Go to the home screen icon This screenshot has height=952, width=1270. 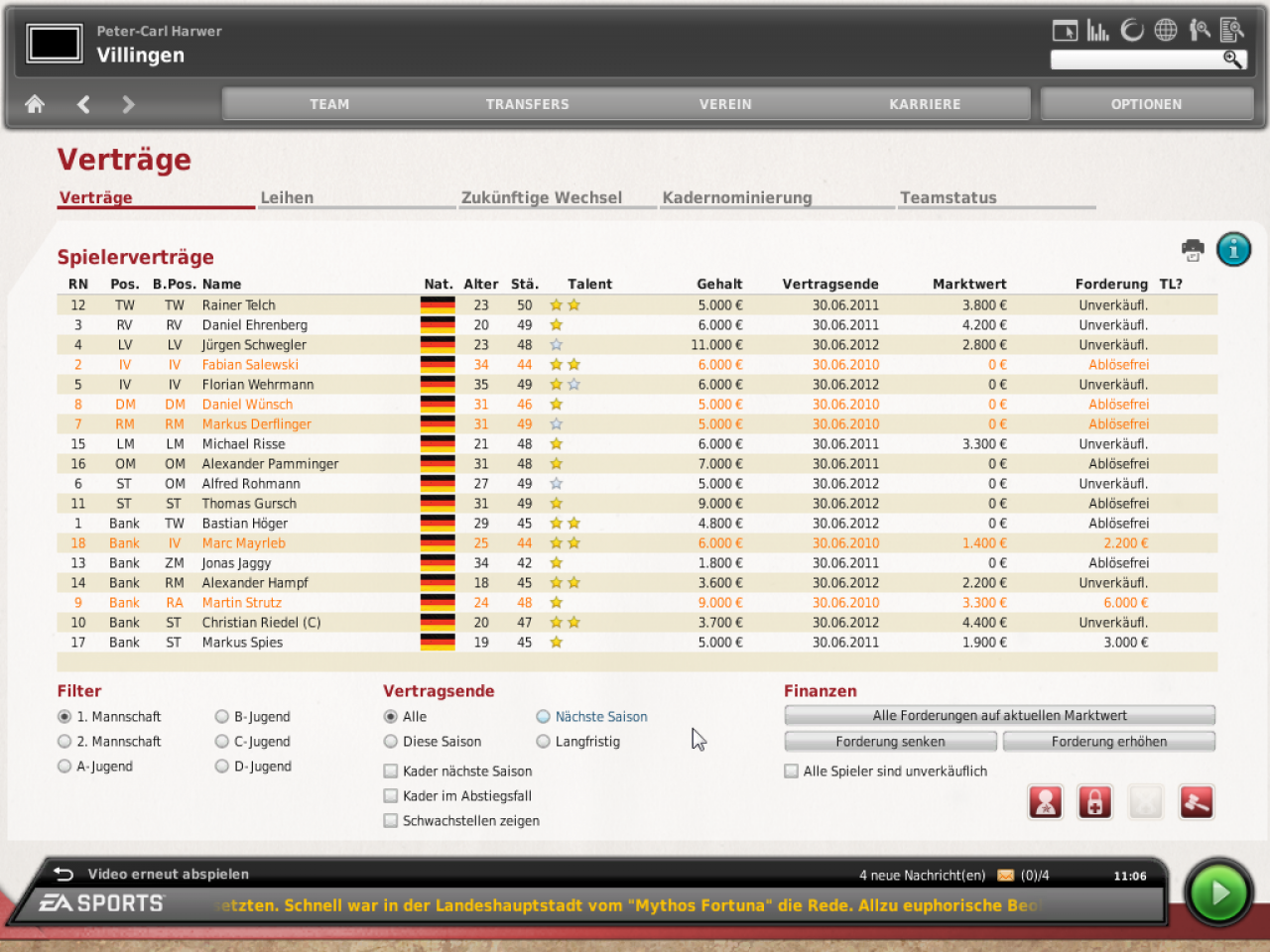pyautogui.click(x=35, y=104)
